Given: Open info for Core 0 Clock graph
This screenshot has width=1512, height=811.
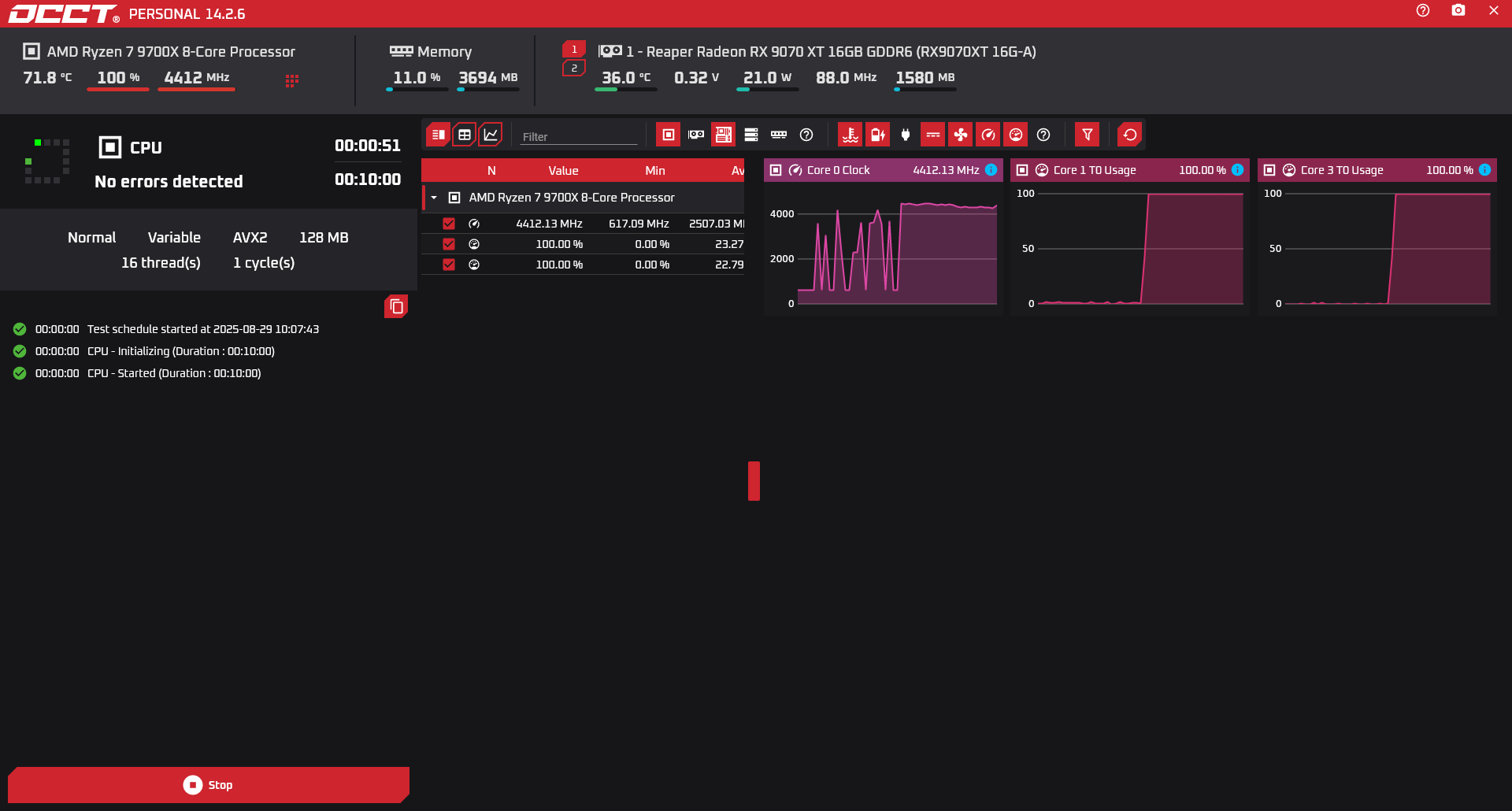Looking at the screenshot, I should [991, 170].
